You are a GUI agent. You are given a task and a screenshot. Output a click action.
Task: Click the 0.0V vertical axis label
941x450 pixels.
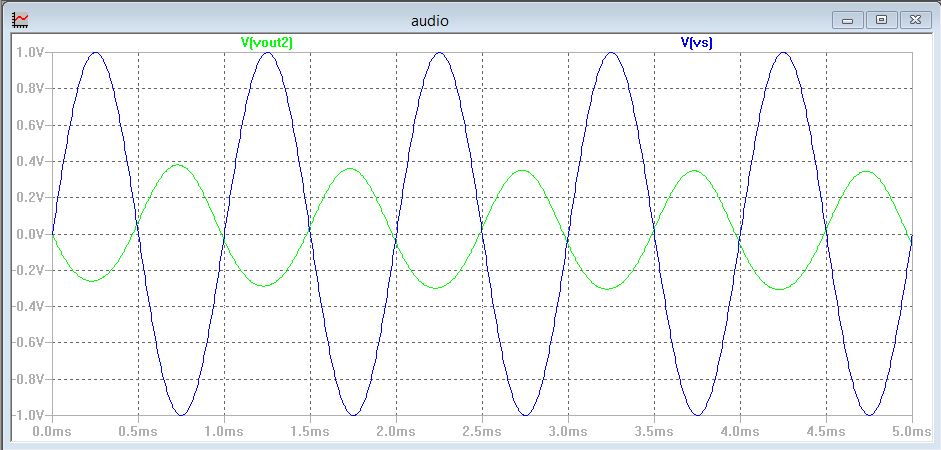coord(30,234)
